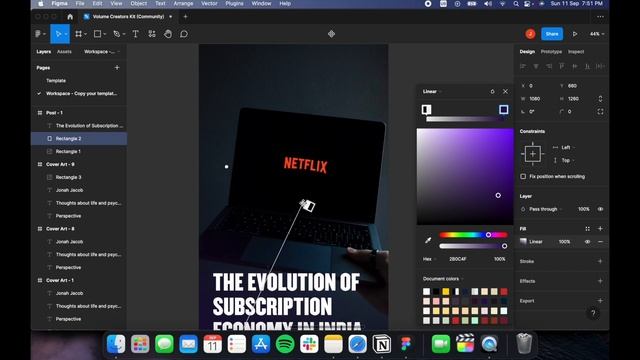Open the help question mark button

(593, 313)
